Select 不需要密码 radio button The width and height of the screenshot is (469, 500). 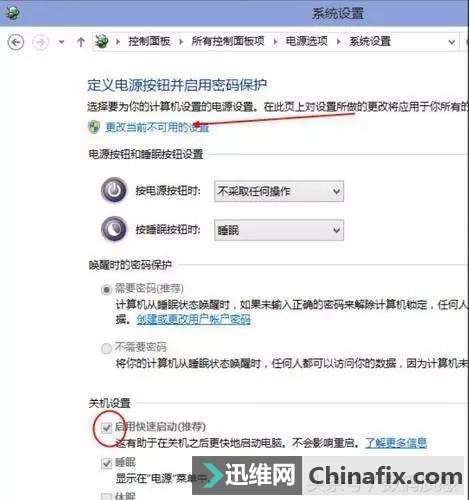tap(106, 348)
